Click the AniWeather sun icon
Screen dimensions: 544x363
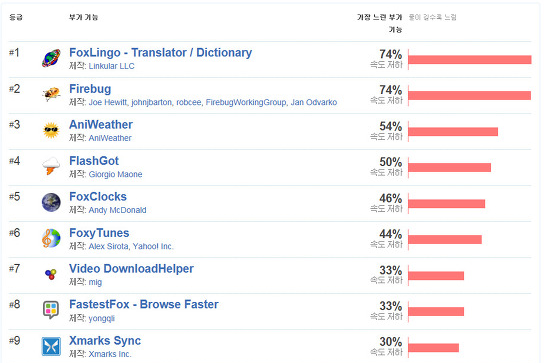pos(51,130)
